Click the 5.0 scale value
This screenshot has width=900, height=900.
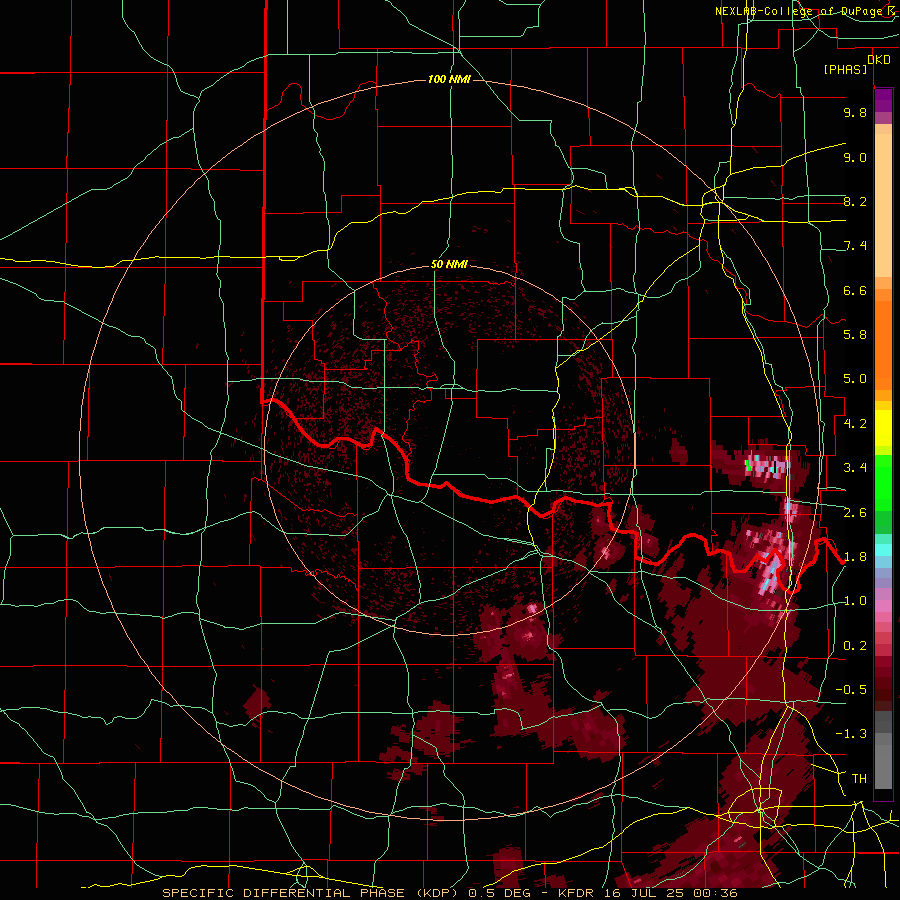point(855,379)
